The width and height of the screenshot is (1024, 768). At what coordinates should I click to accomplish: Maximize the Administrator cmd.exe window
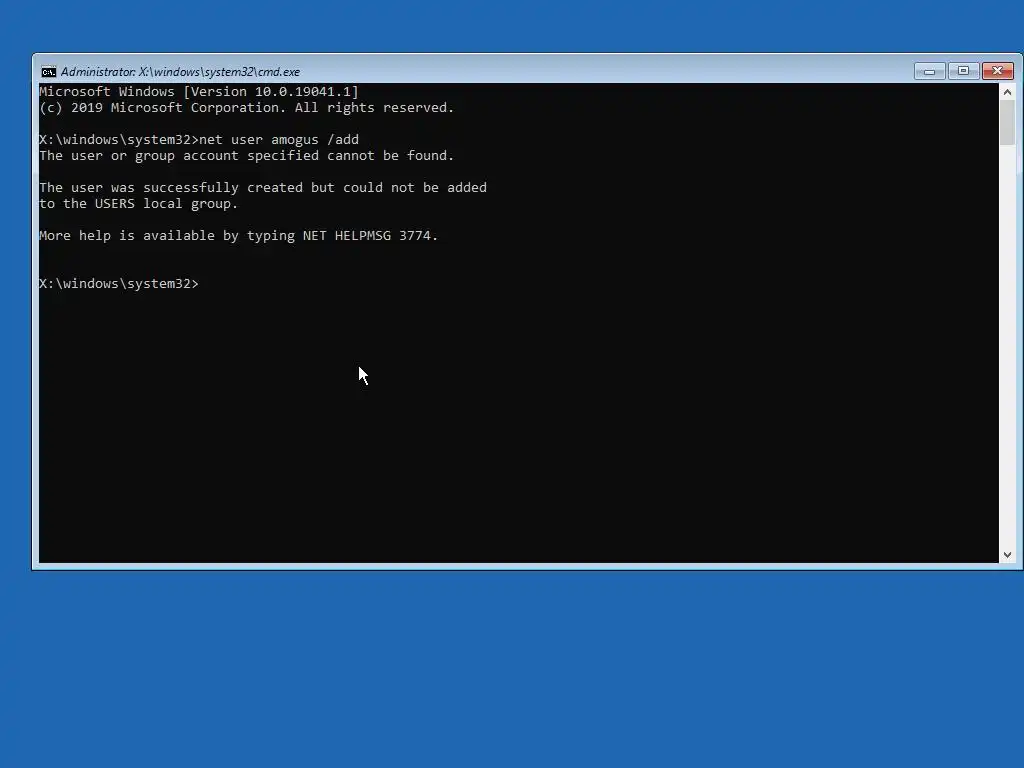963,71
